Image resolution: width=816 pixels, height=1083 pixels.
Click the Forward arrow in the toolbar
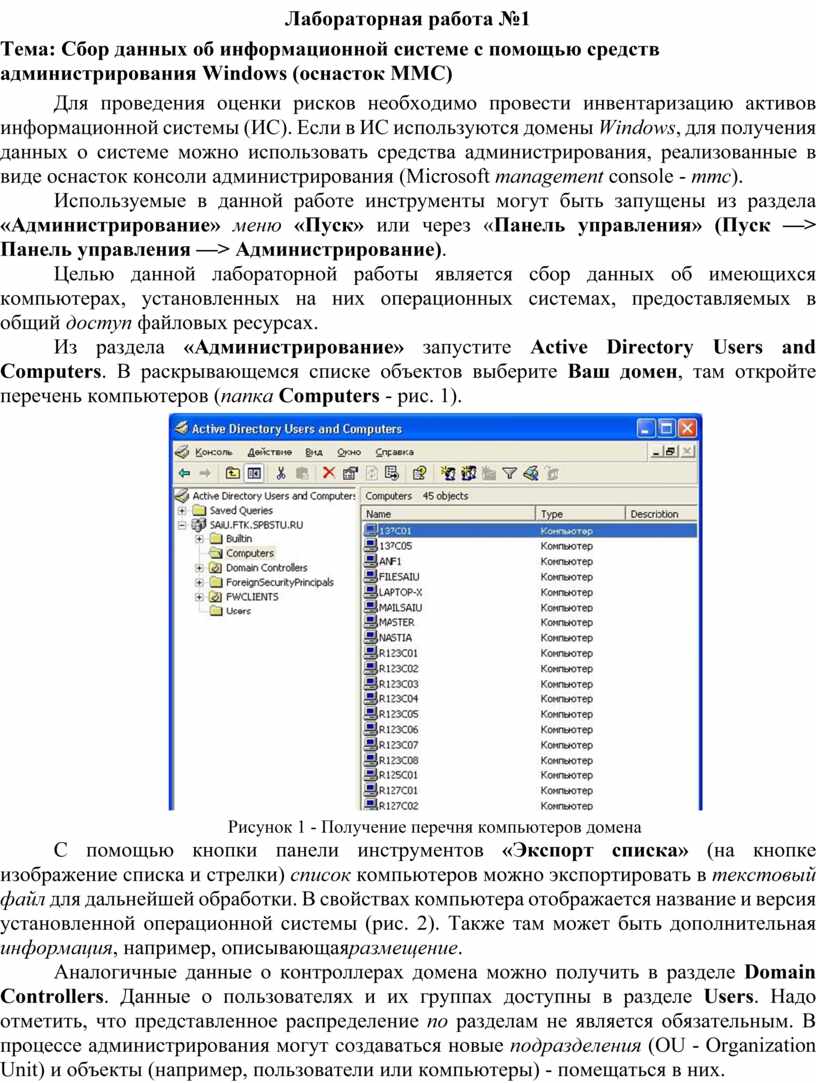coord(205,473)
